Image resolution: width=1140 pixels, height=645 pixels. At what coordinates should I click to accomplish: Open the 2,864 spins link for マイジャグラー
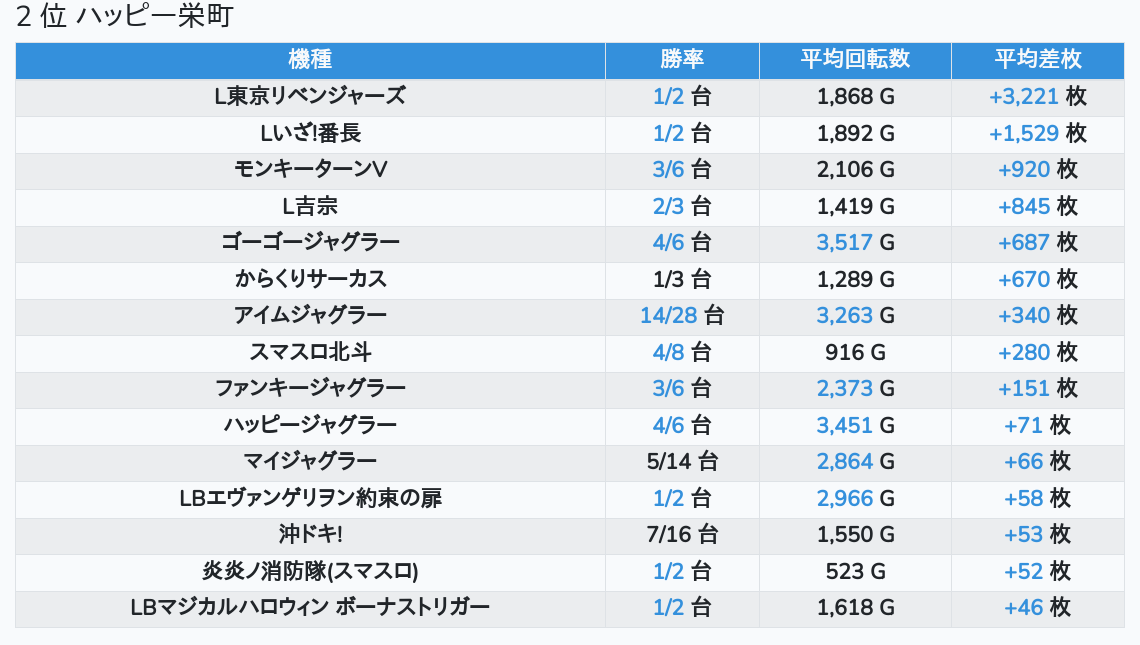[x=844, y=462]
